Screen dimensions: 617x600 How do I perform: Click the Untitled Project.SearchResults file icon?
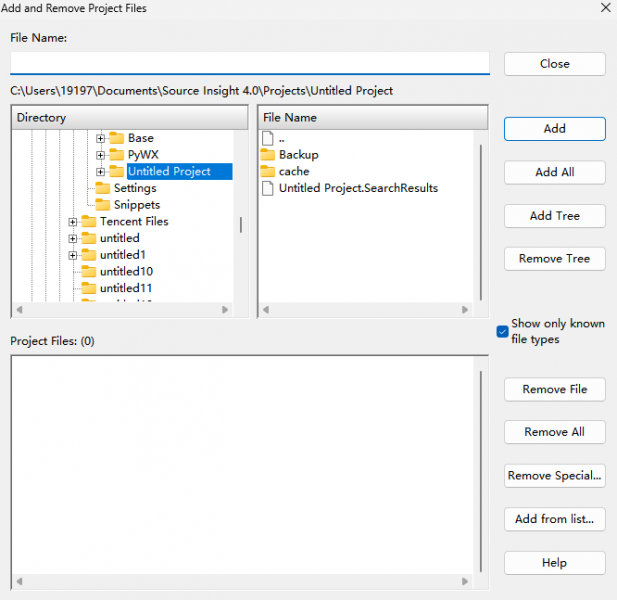[268, 188]
